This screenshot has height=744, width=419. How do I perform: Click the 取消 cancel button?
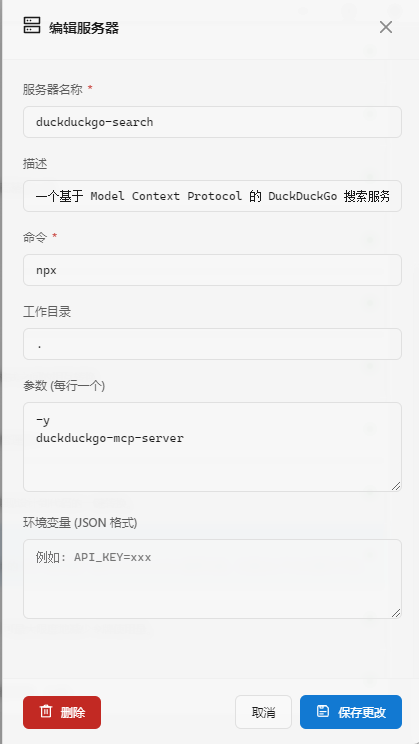tap(263, 712)
